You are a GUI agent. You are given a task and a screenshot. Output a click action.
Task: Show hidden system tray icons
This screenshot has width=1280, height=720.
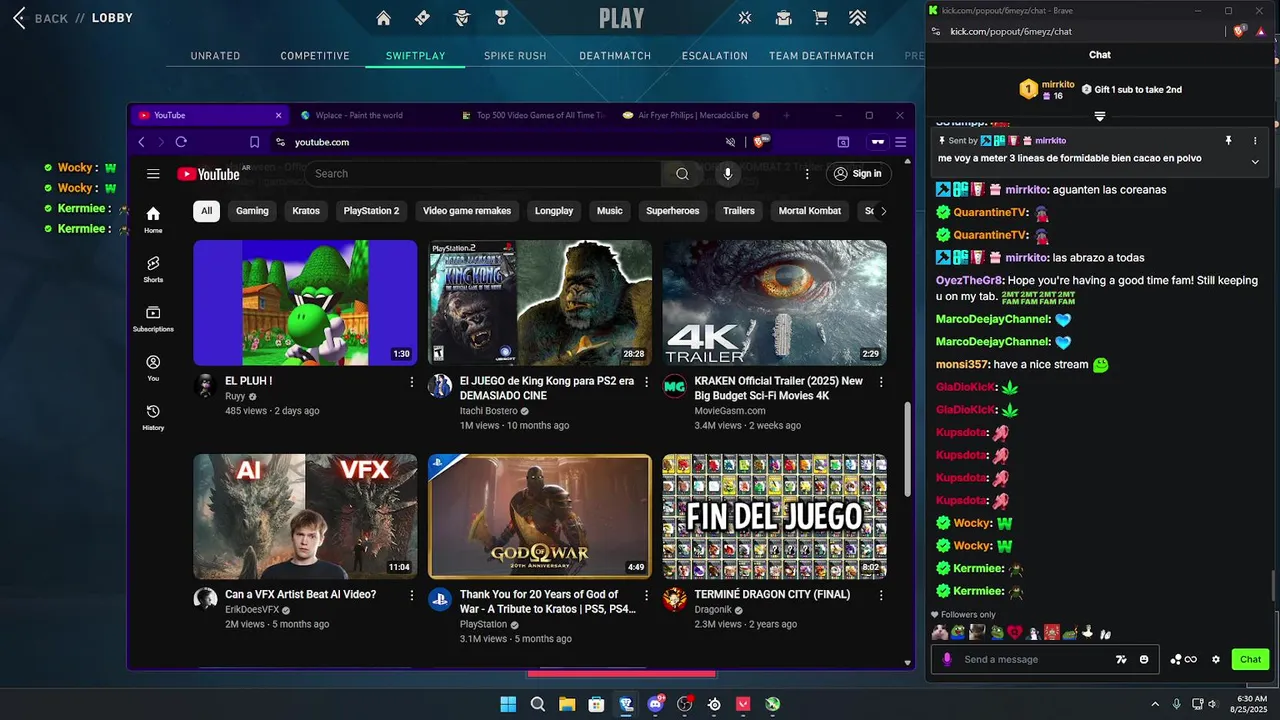tap(1155, 704)
